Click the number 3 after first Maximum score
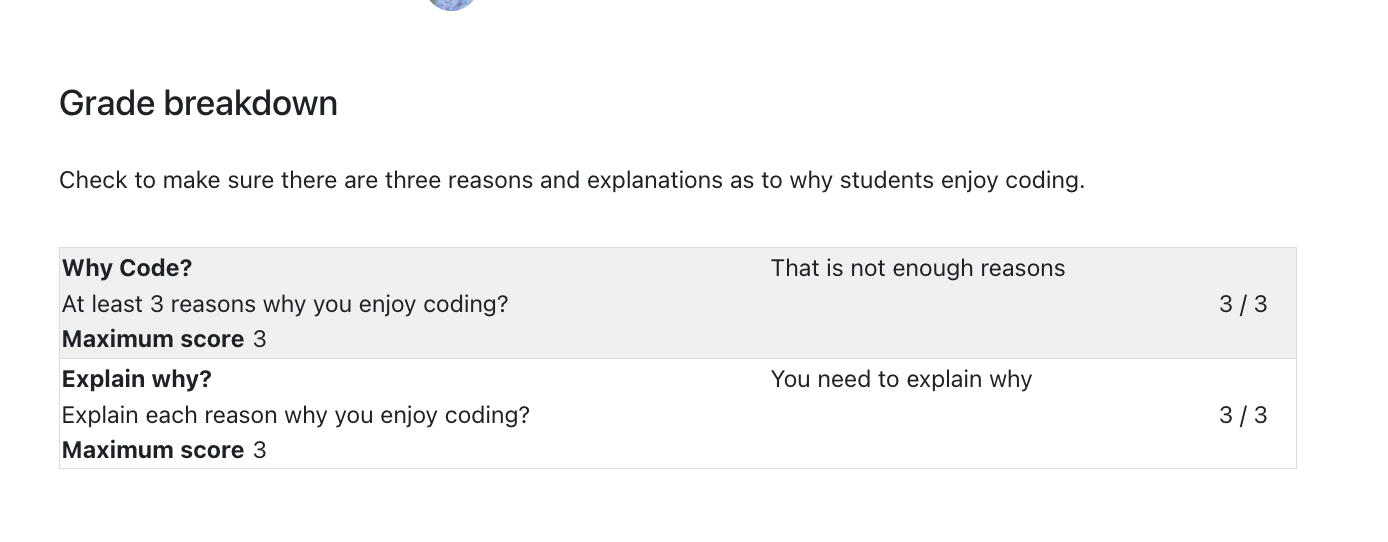1388x542 pixels. click(x=260, y=339)
